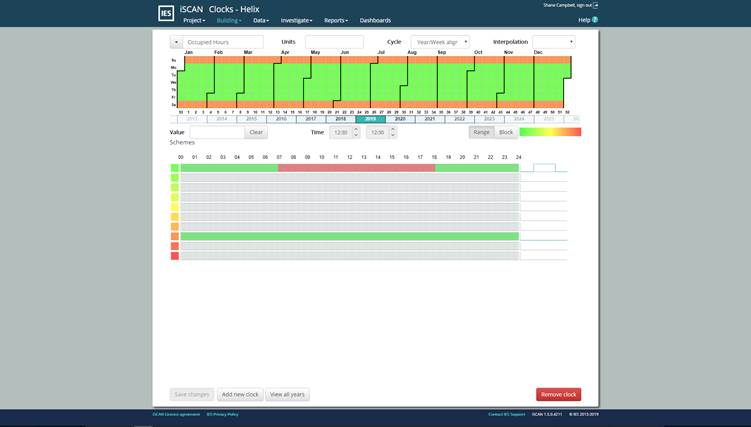
Task: Select year 2022 in the year strip
Action: [x=459, y=119]
